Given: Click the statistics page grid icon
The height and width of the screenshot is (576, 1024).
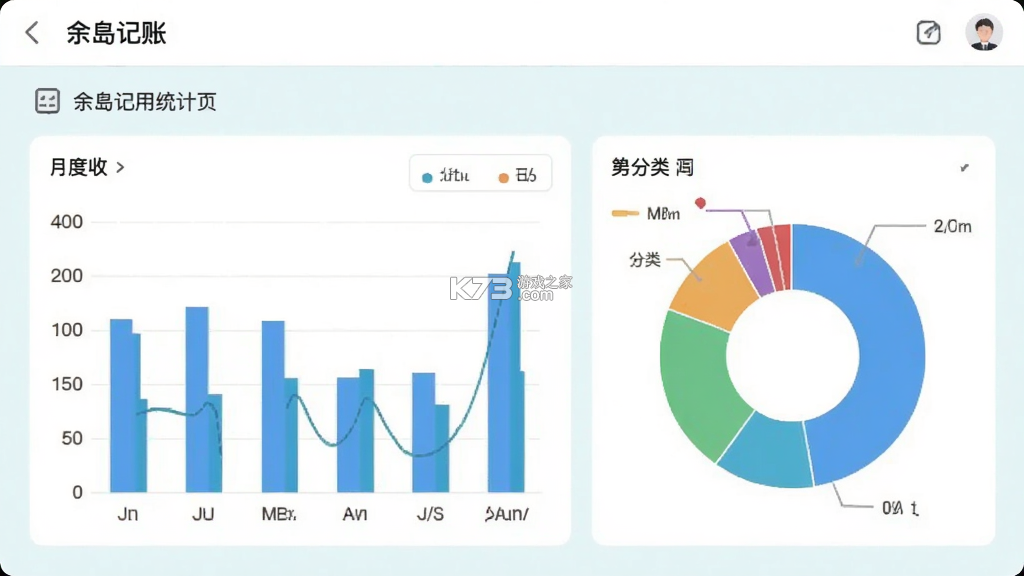Looking at the screenshot, I should point(47,101).
